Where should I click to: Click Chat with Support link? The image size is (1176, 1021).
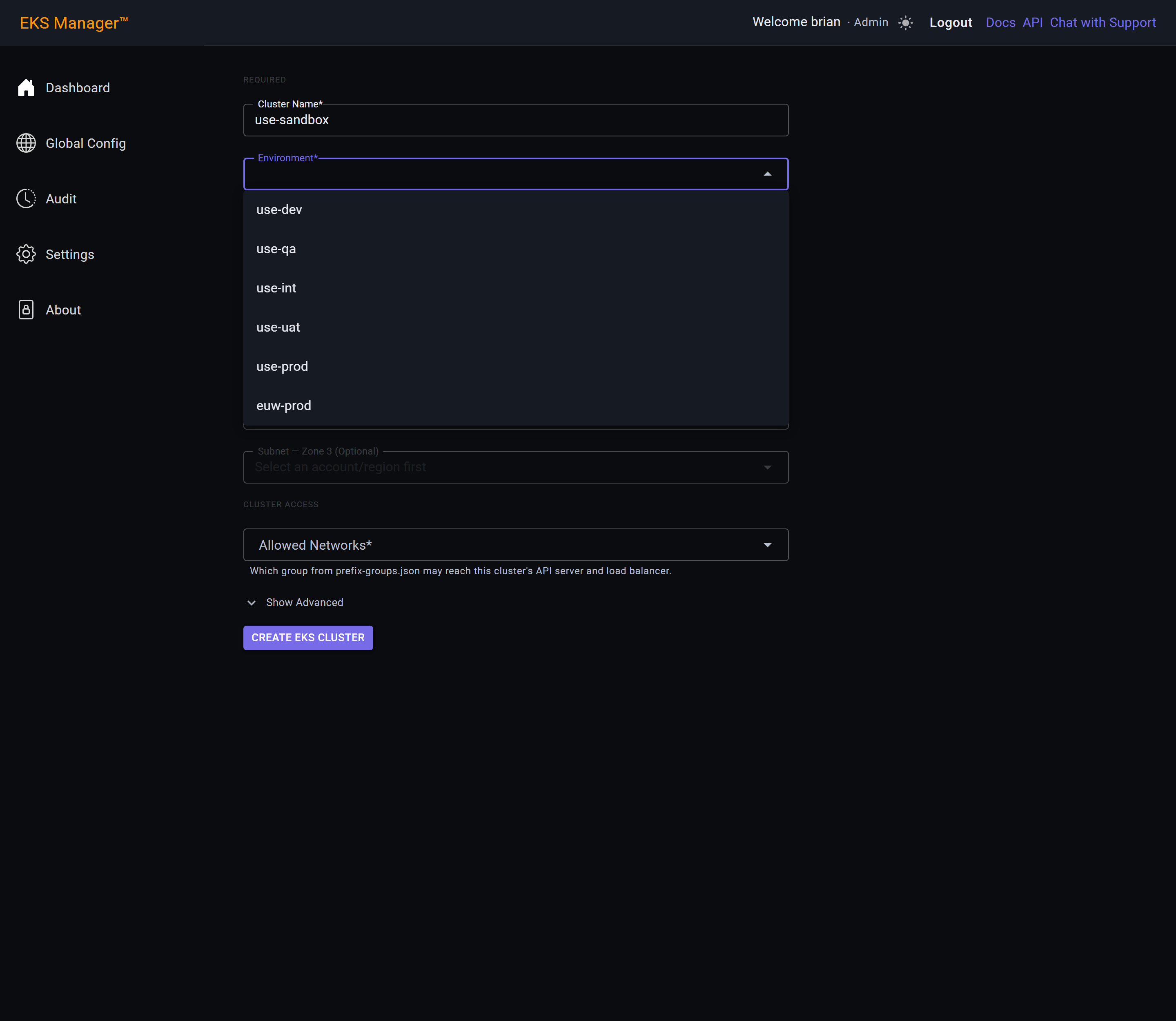pyautogui.click(x=1102, y=23)
